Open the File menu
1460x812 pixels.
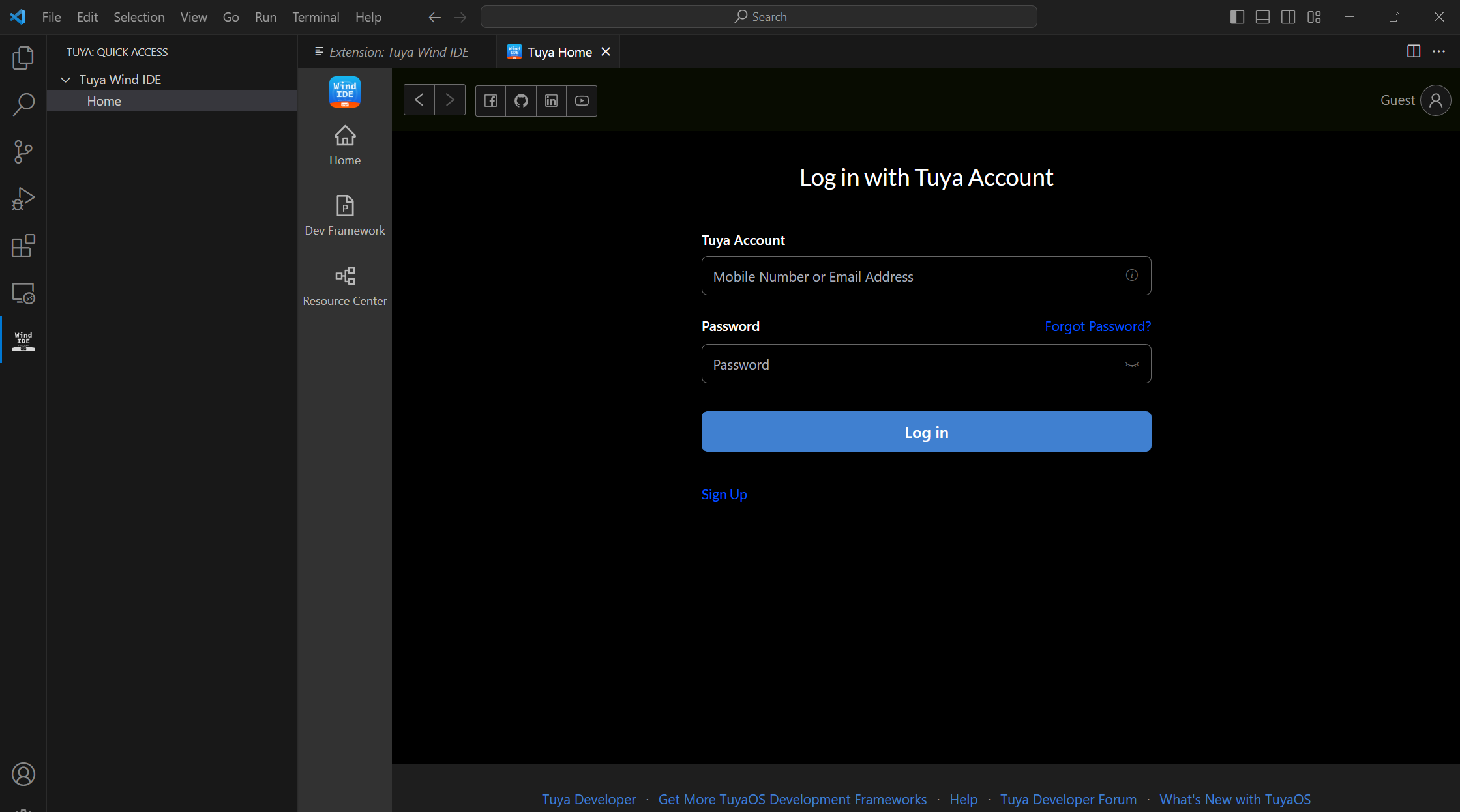click(52, 17)
